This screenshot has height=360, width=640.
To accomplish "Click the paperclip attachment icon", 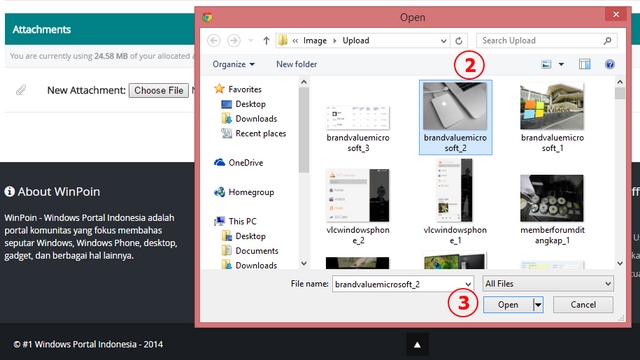I will pyautogui.click(x=21, y=90).
